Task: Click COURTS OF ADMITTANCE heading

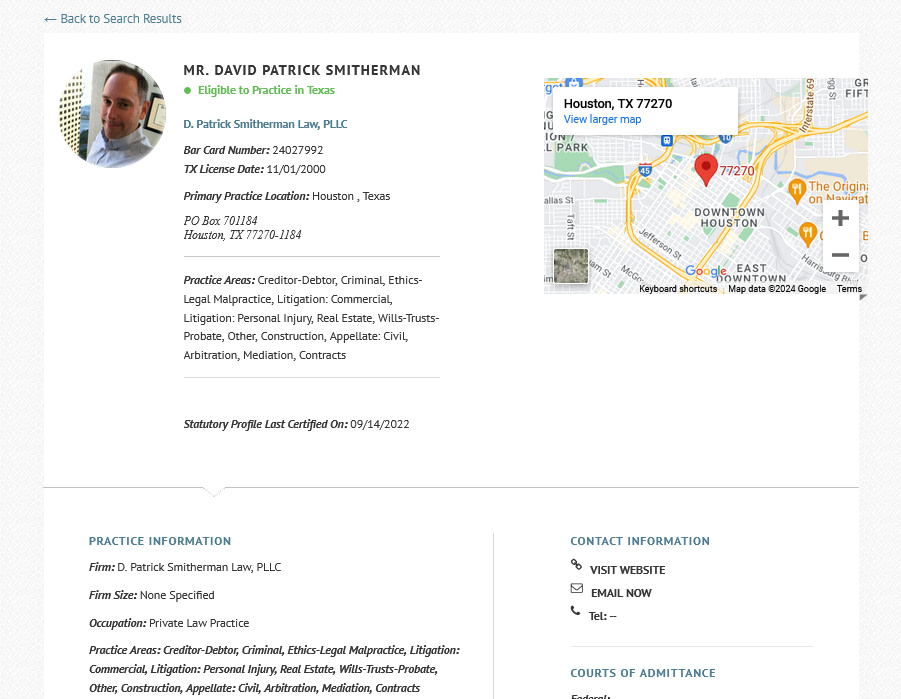Action: click(643, 673)
